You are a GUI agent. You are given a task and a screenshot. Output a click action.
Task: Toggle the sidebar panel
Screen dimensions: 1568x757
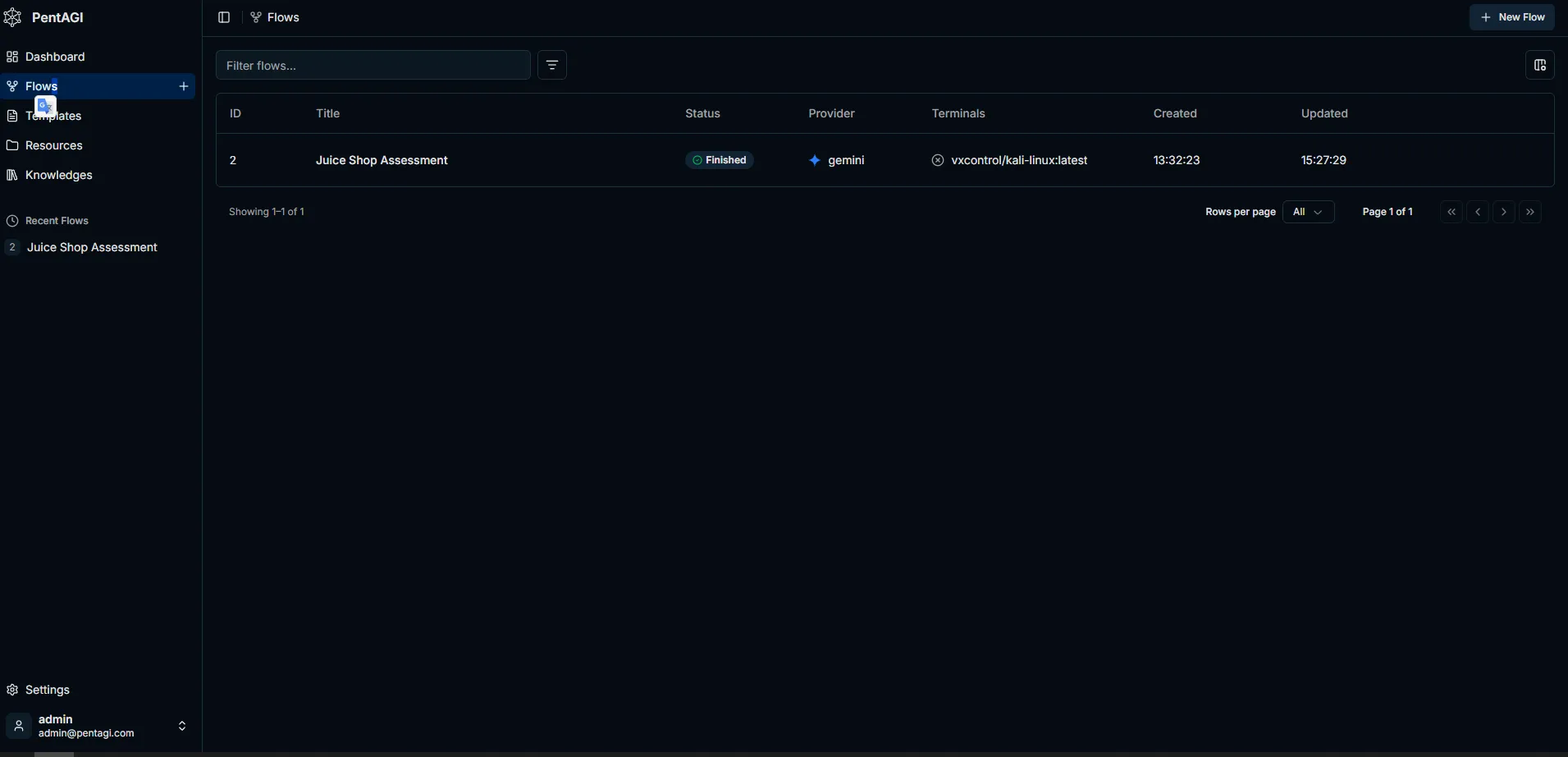(224, 17)
